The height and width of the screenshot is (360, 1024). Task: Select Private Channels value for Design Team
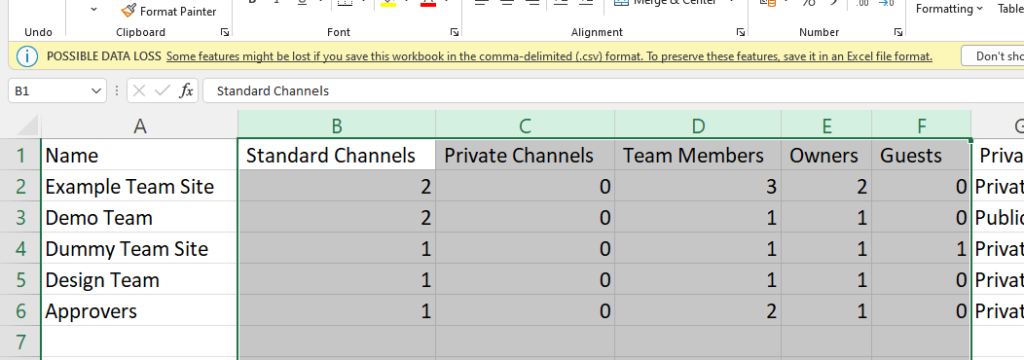[x=526, y=280]
